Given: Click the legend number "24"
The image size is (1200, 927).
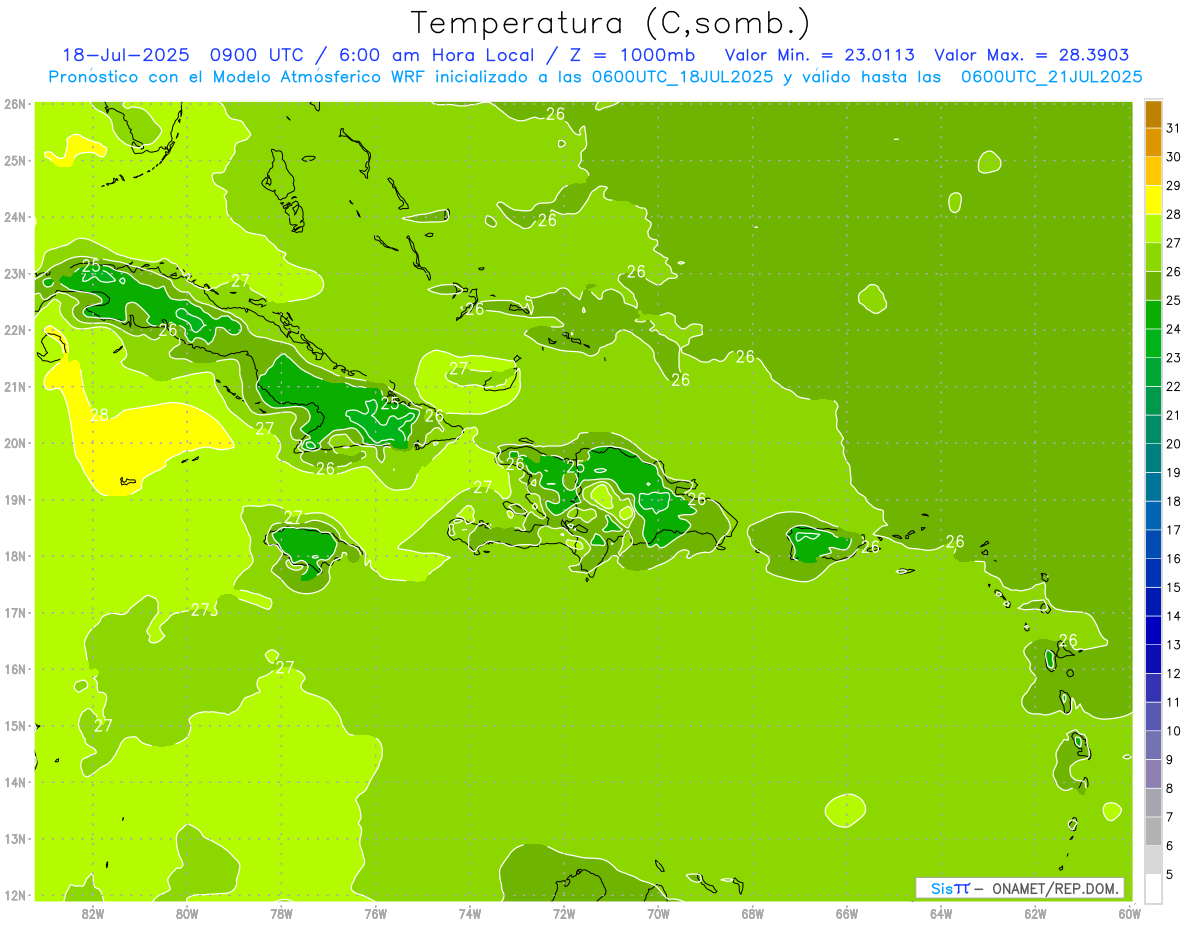Looking at the screenshot, I should coord(1173,329).
